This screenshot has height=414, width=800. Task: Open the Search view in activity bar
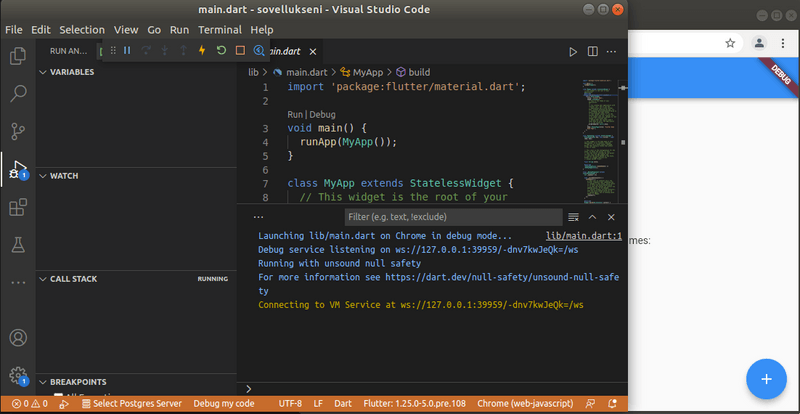(18, 94)
